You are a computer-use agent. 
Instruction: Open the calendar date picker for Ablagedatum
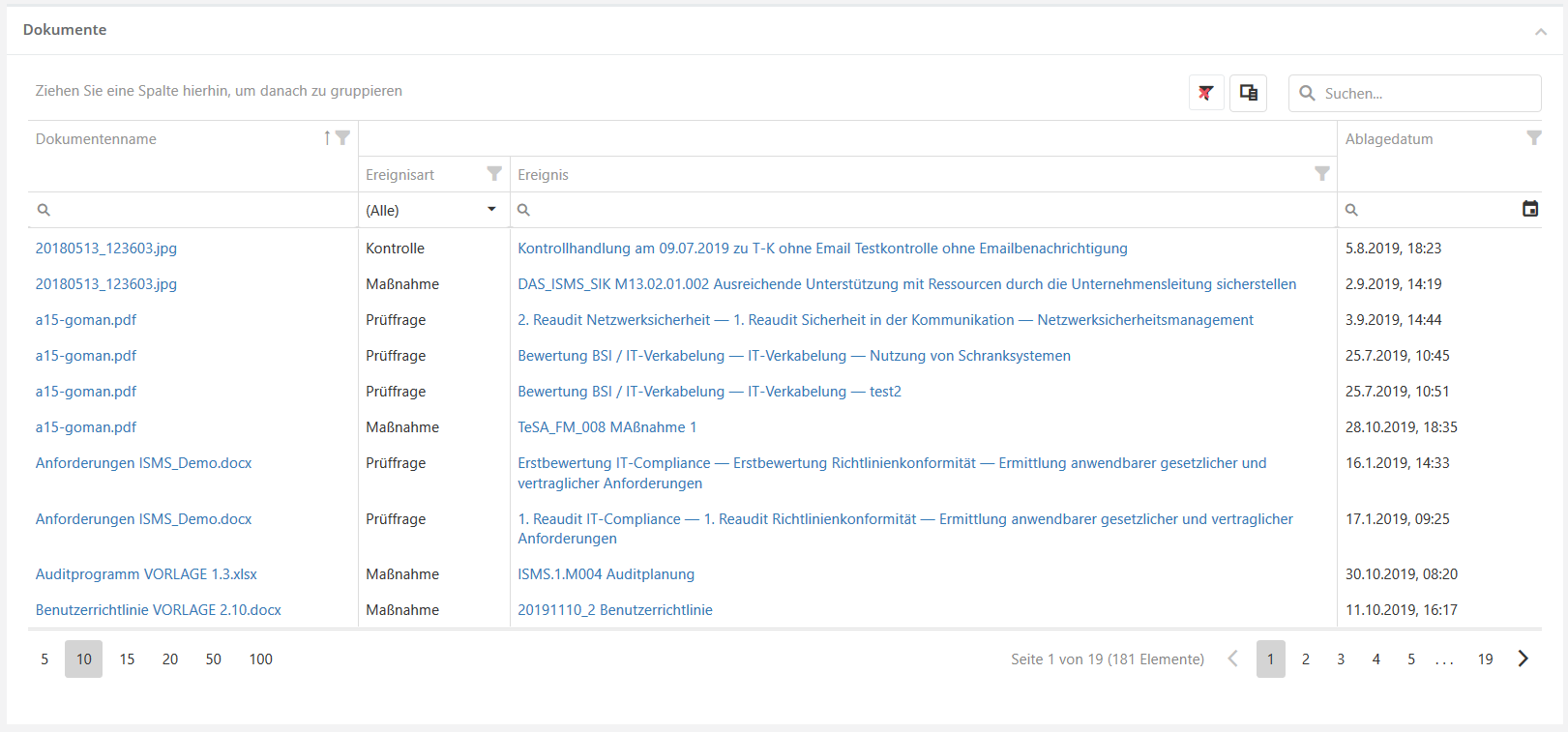(1529, 209)
